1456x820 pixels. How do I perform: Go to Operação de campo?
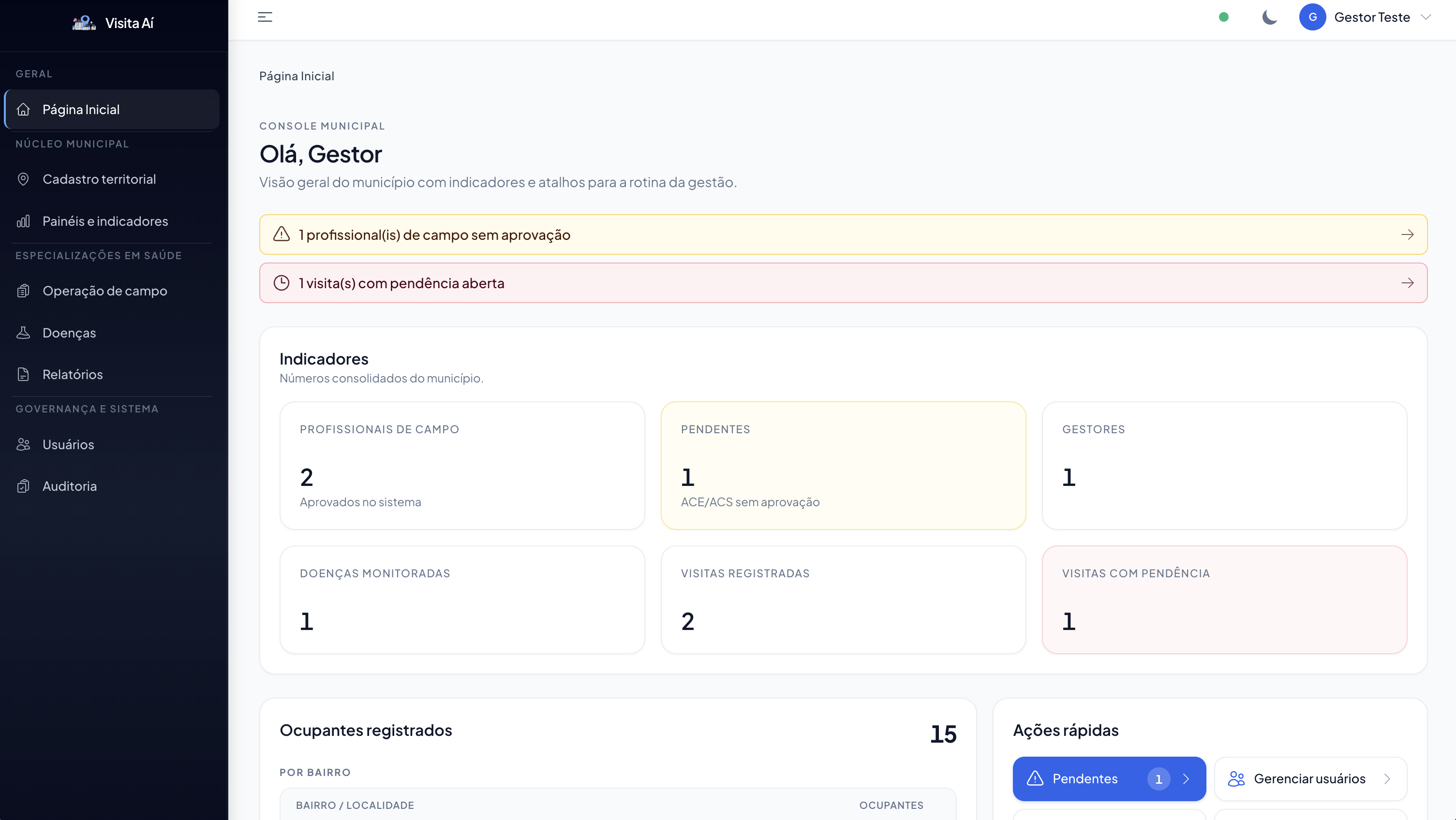pos(104,291)
